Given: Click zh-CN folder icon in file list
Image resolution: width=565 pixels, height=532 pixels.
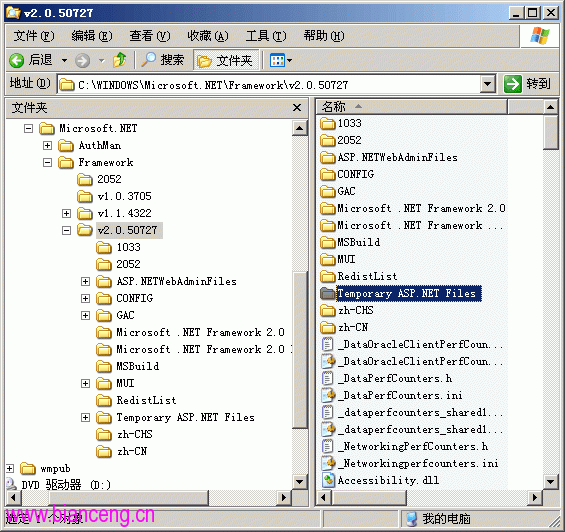Looking at the screenshot, I should [x=327, y=328].
